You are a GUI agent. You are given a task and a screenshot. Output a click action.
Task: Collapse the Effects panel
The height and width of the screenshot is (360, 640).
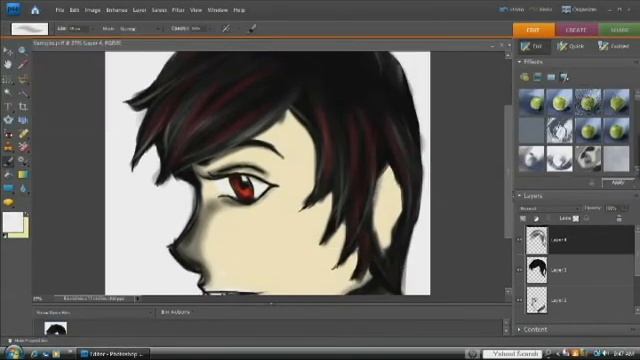tap(520, 62)
